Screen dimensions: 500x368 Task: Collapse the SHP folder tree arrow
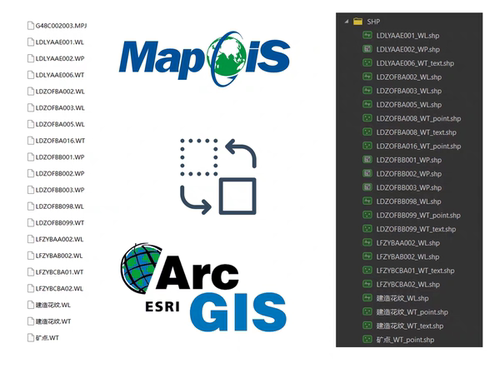347,21
